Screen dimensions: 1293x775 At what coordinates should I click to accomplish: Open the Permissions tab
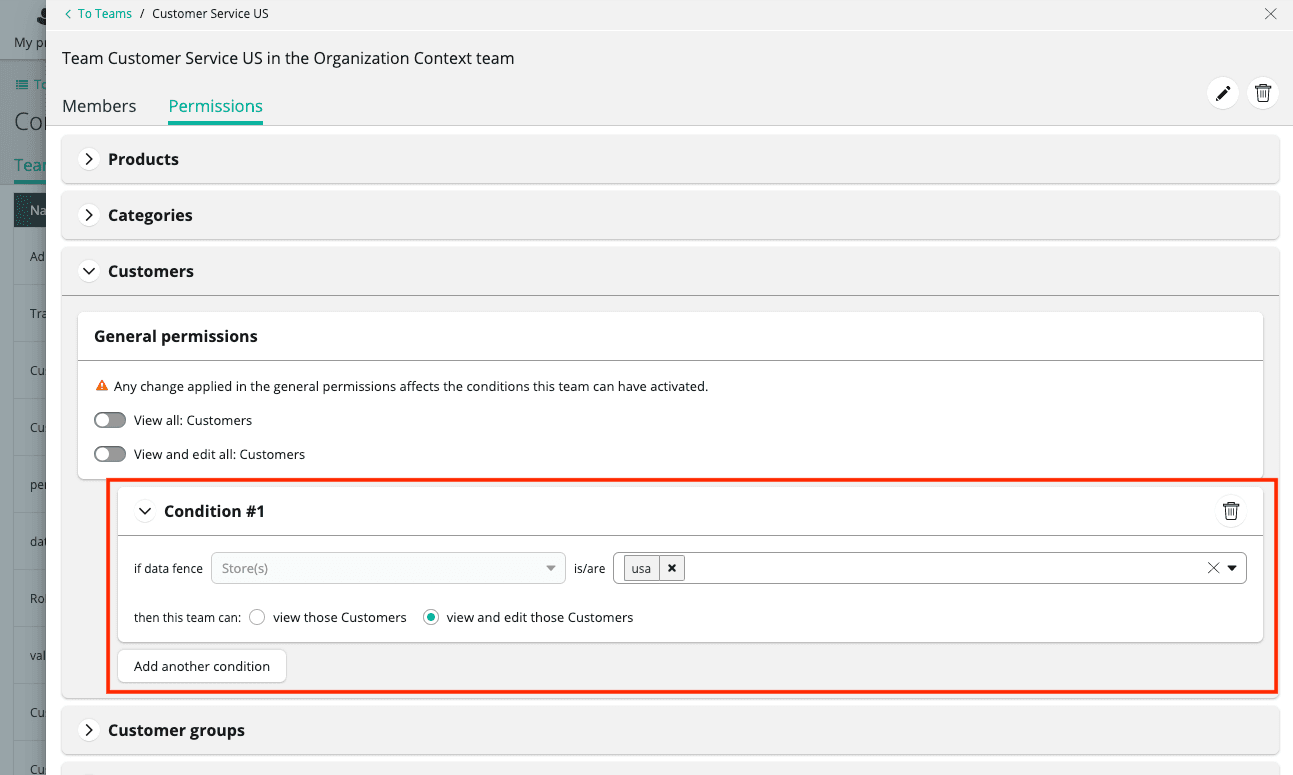pos(215,105)
